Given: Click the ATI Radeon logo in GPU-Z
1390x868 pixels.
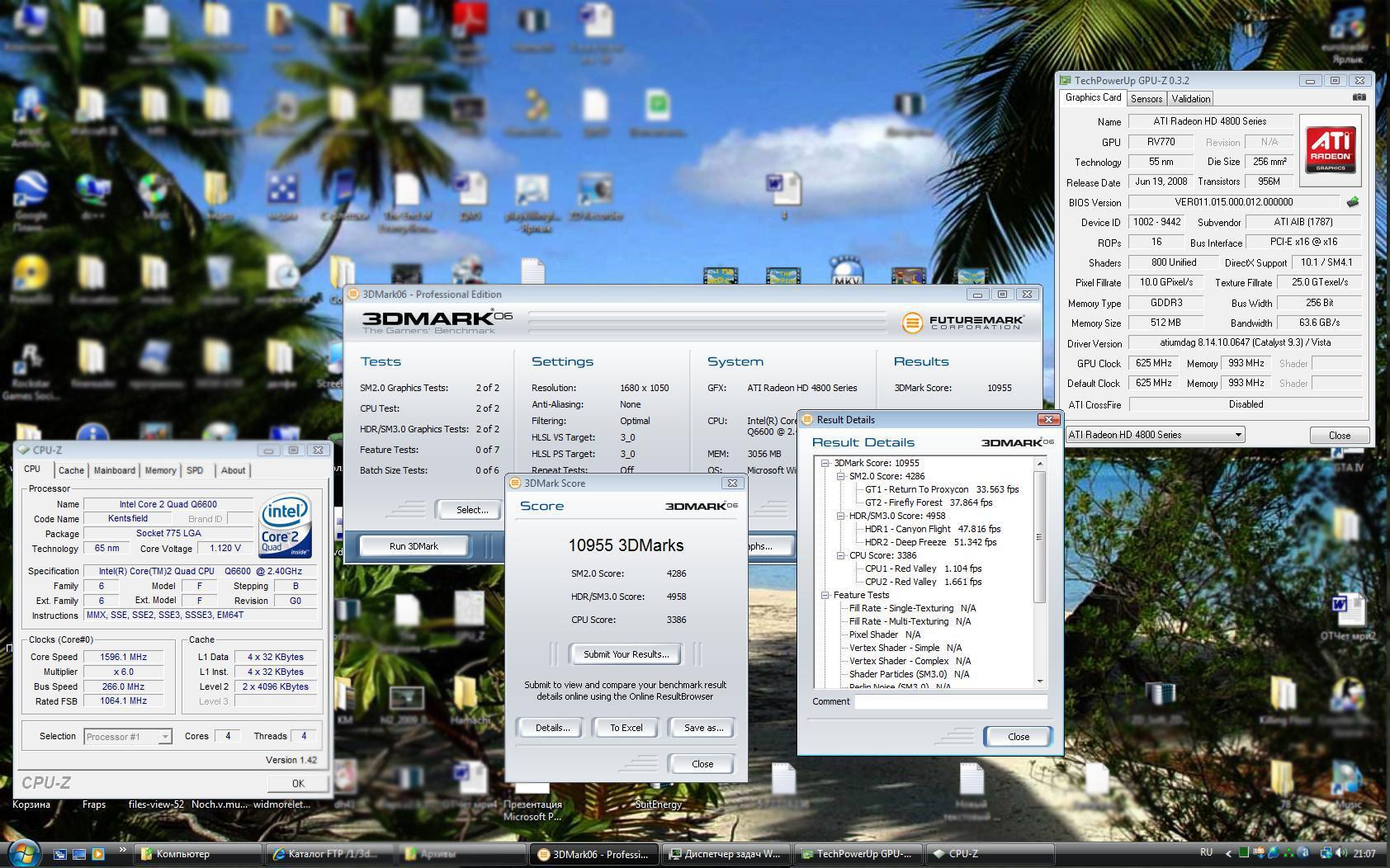Looking at the screenshot, I should pyautogui.click(x=1330, y=149).
